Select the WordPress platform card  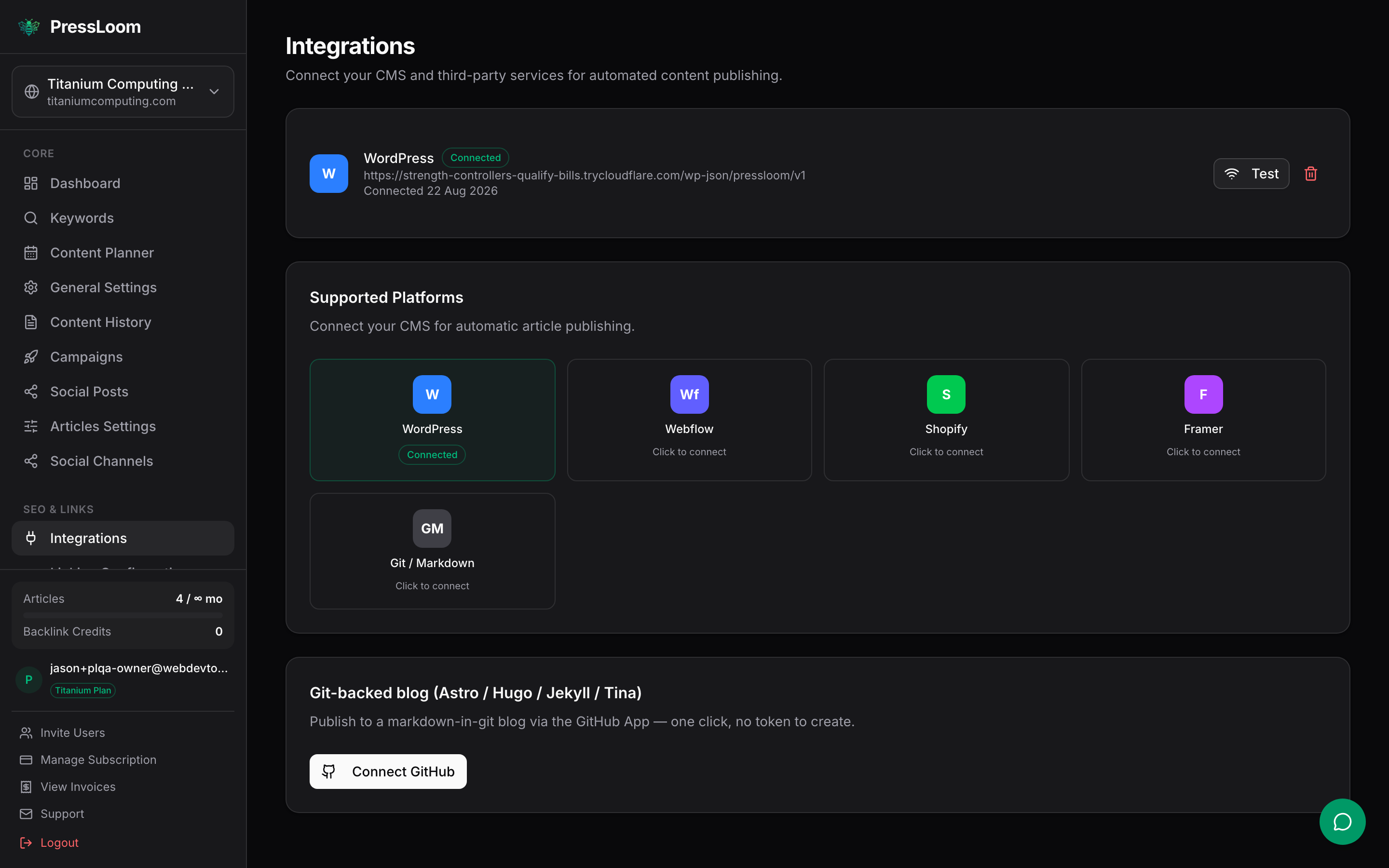(x=432, y=420)
